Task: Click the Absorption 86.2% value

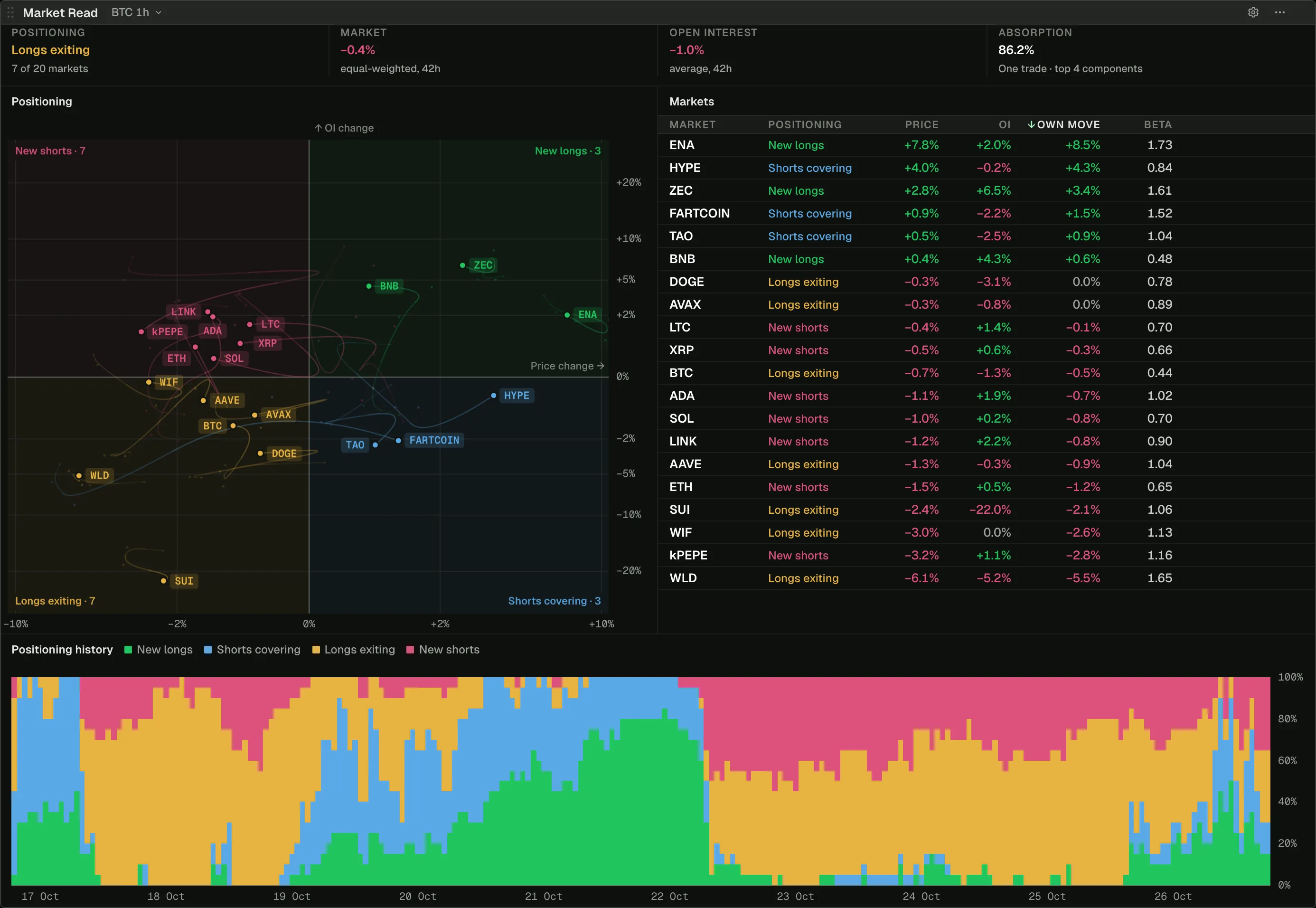Action: pyautogui.click(x=1015, y=50)
